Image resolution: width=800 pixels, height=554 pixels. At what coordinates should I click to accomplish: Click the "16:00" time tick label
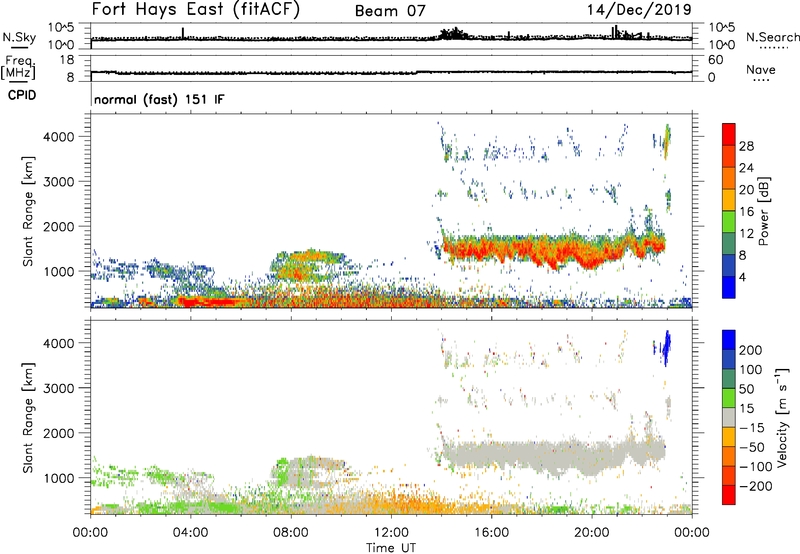coord(491,533)
